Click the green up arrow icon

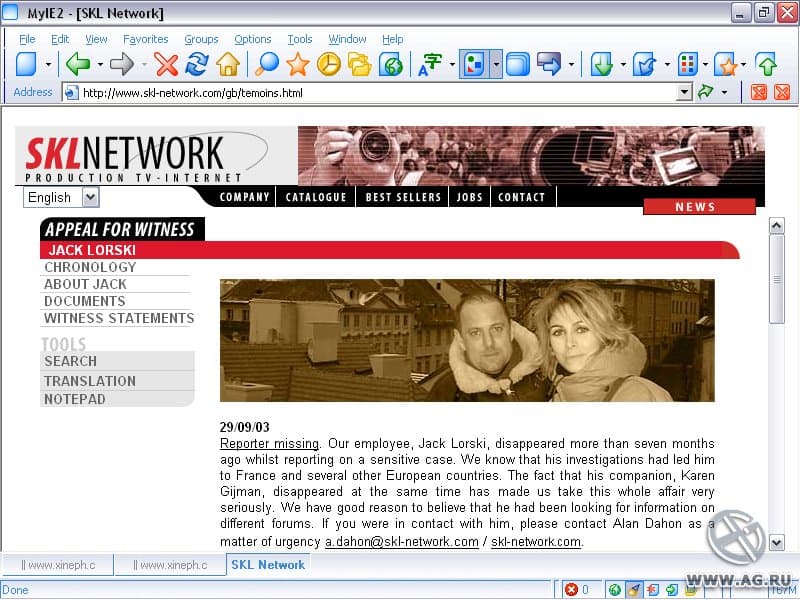pyautogui.click(x=767, y=64)
